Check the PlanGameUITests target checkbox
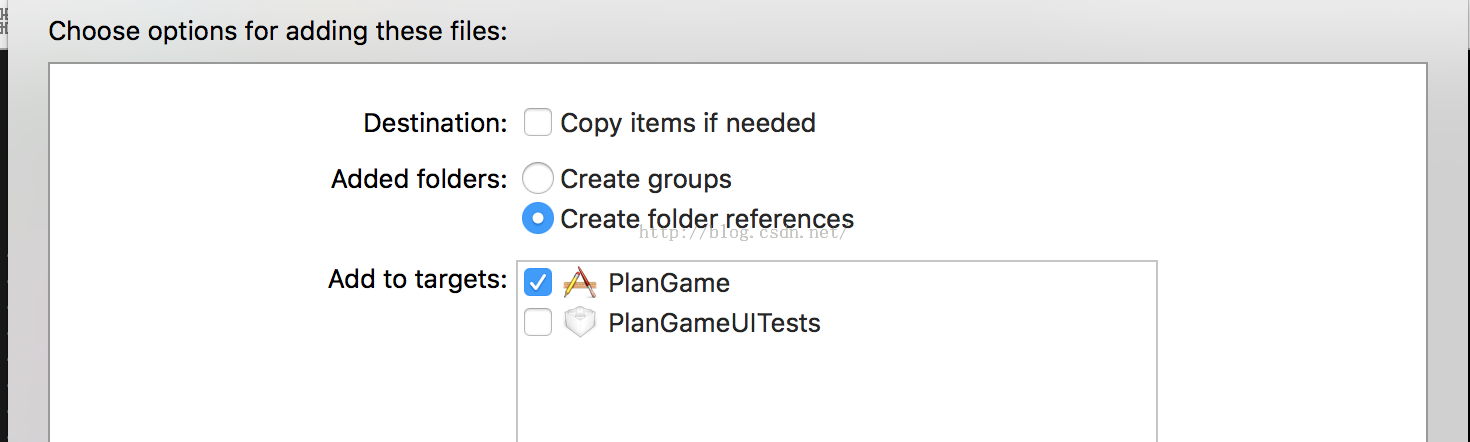This screenshot has height=442, width=1470. 538,323
